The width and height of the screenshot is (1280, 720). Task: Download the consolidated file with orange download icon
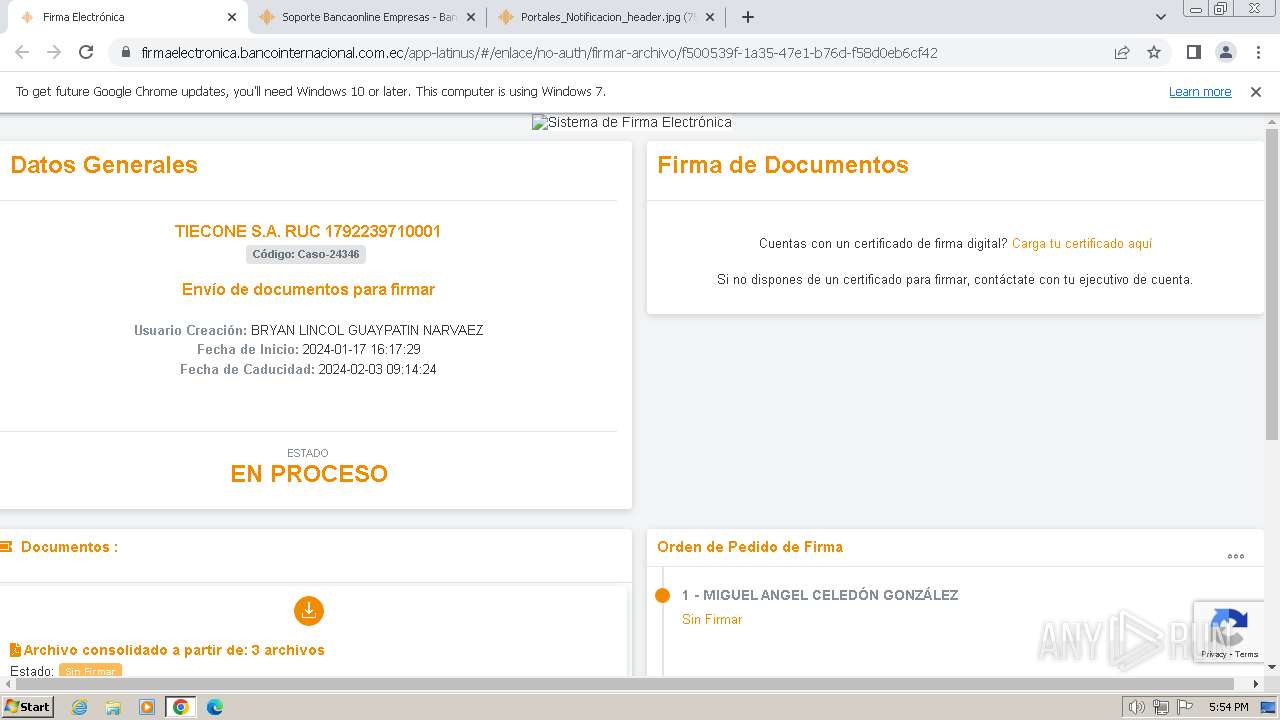[309, 611]
